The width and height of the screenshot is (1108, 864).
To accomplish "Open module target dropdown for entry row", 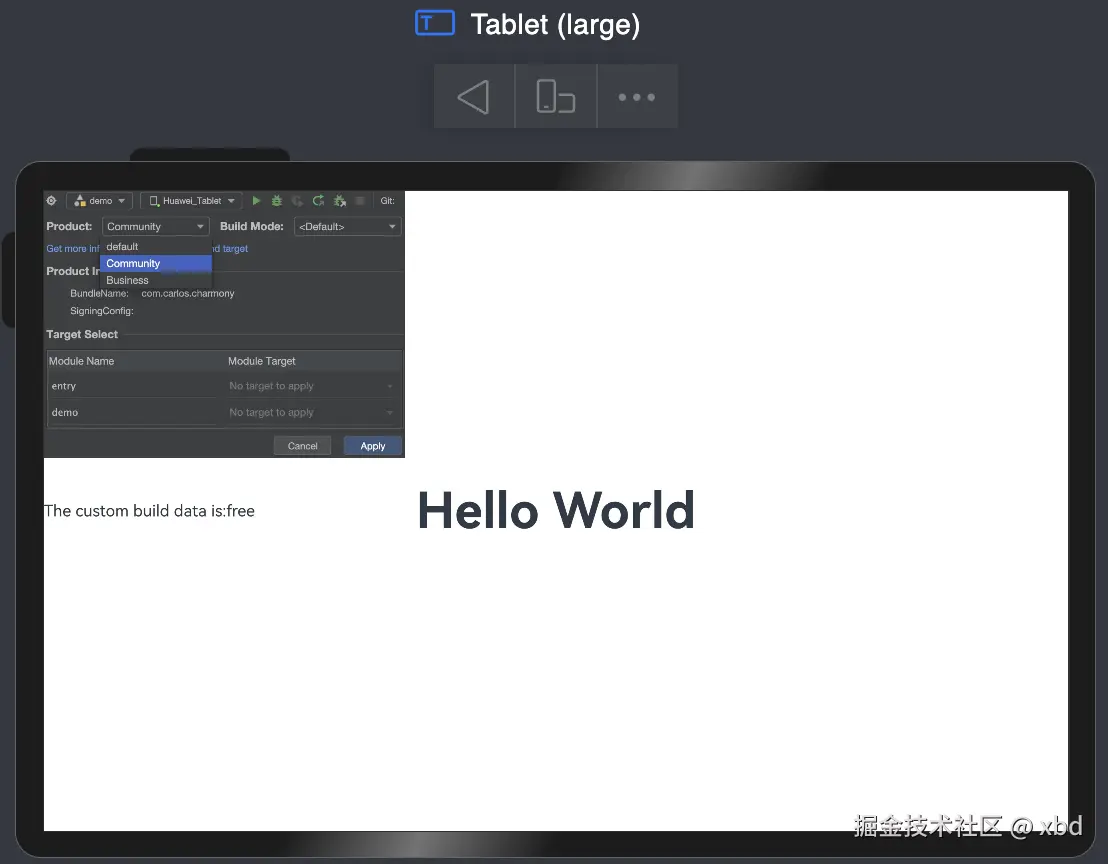I will click(311, 386).
